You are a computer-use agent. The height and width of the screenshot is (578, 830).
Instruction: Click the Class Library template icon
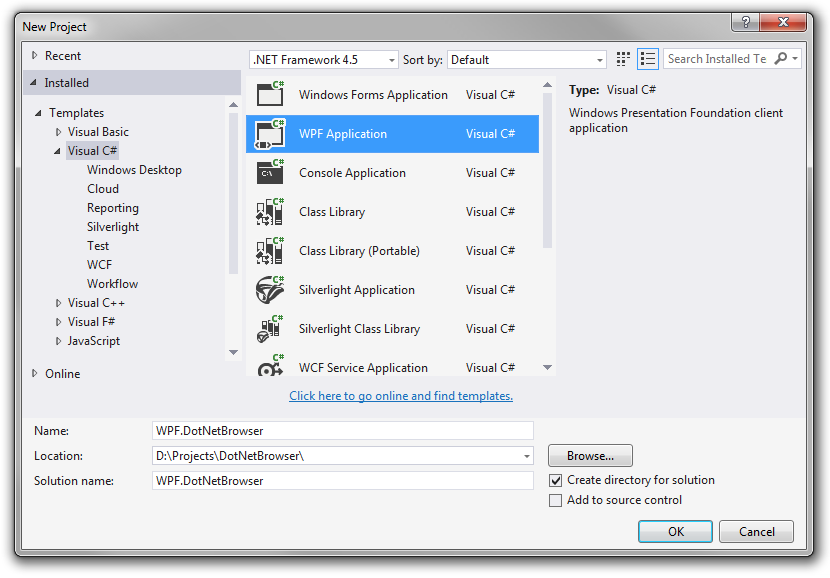pyautogui.click(x=270, y=212)
